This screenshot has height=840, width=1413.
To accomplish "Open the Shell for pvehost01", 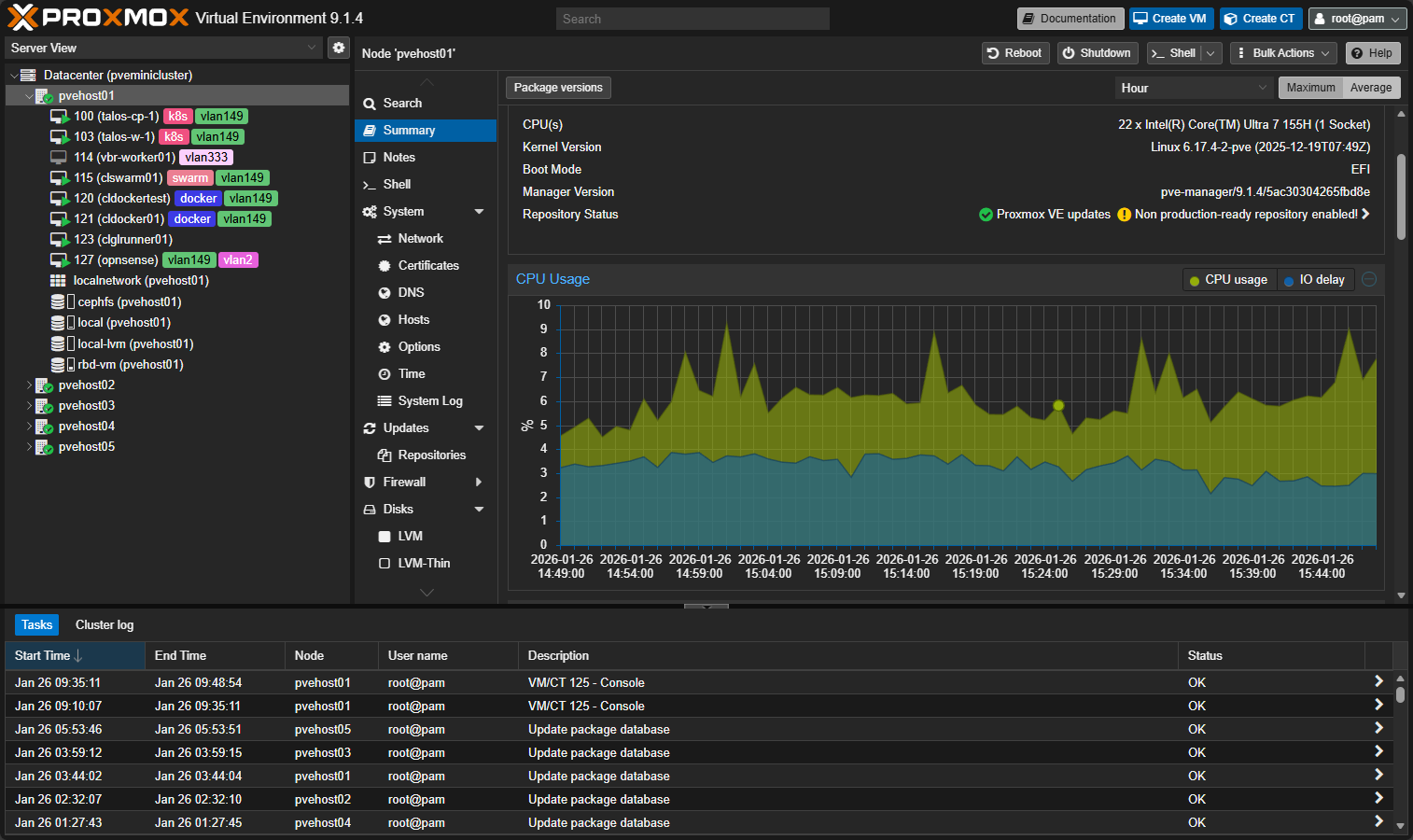I will tap(396, 184).
